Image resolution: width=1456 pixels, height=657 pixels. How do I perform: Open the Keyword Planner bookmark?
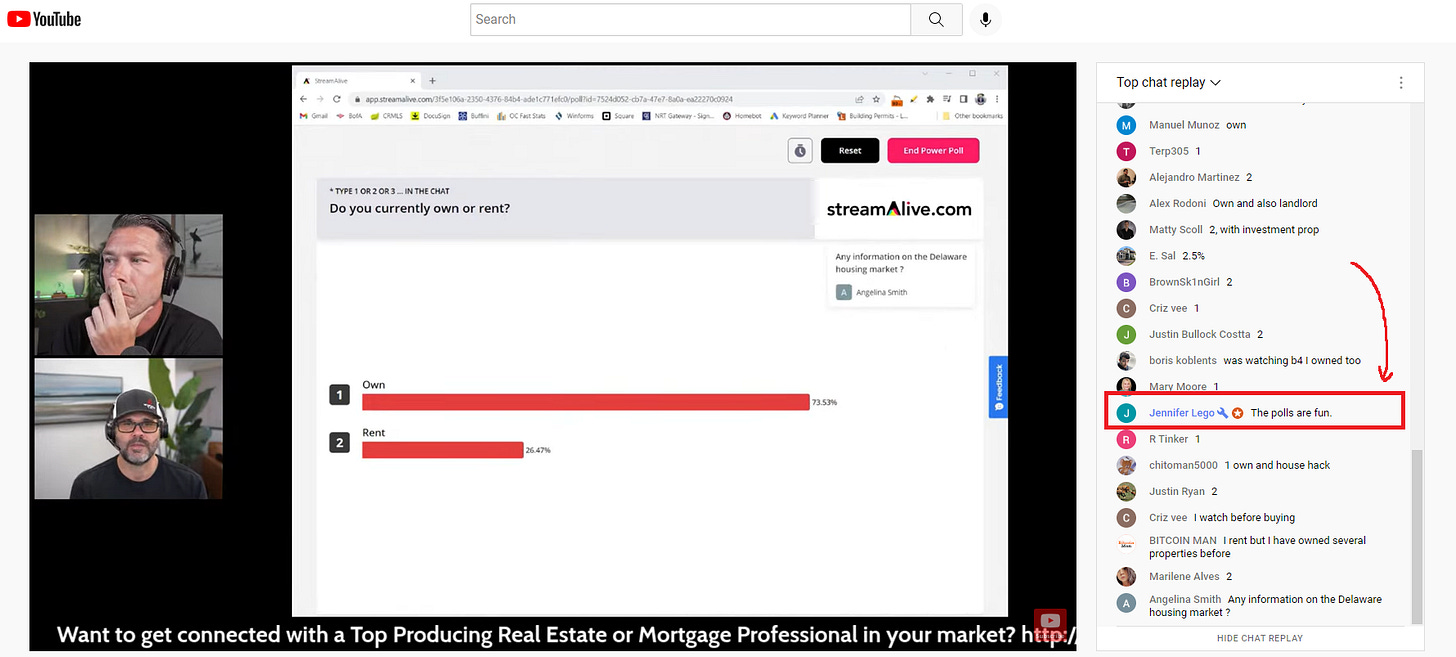tap(798, 116)
